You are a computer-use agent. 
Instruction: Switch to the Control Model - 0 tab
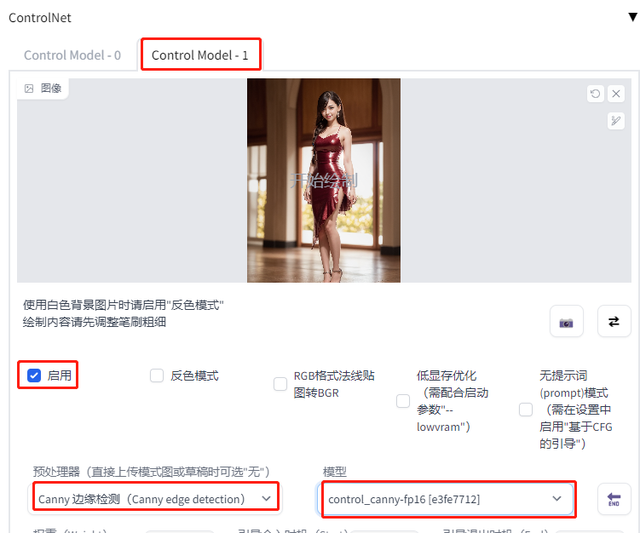click(72, 56)
